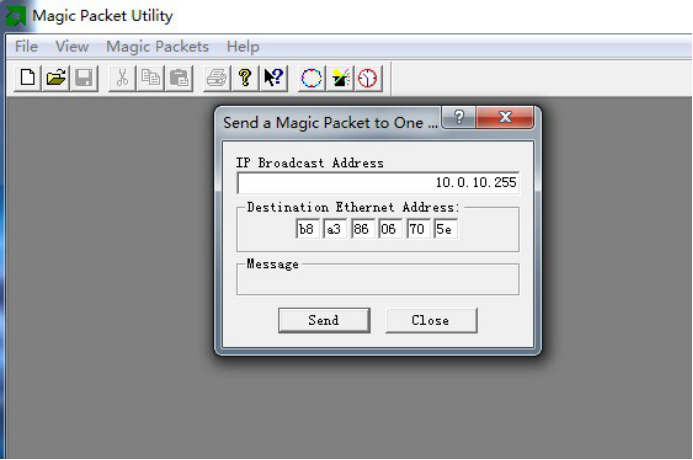Click the New document toolbar icon
The width and height of the screenshot is (693, 460).
point(28,78)
